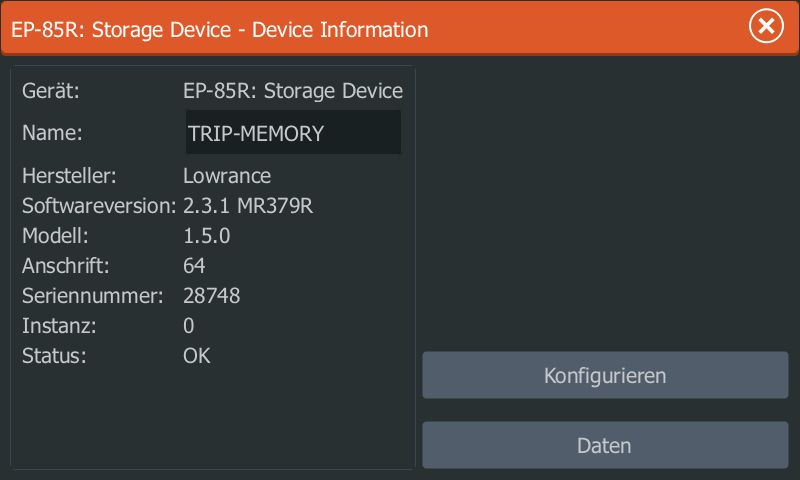Click the Seriennummer label
The width and height of the screenshot is (800, 480).
point(91,296)
